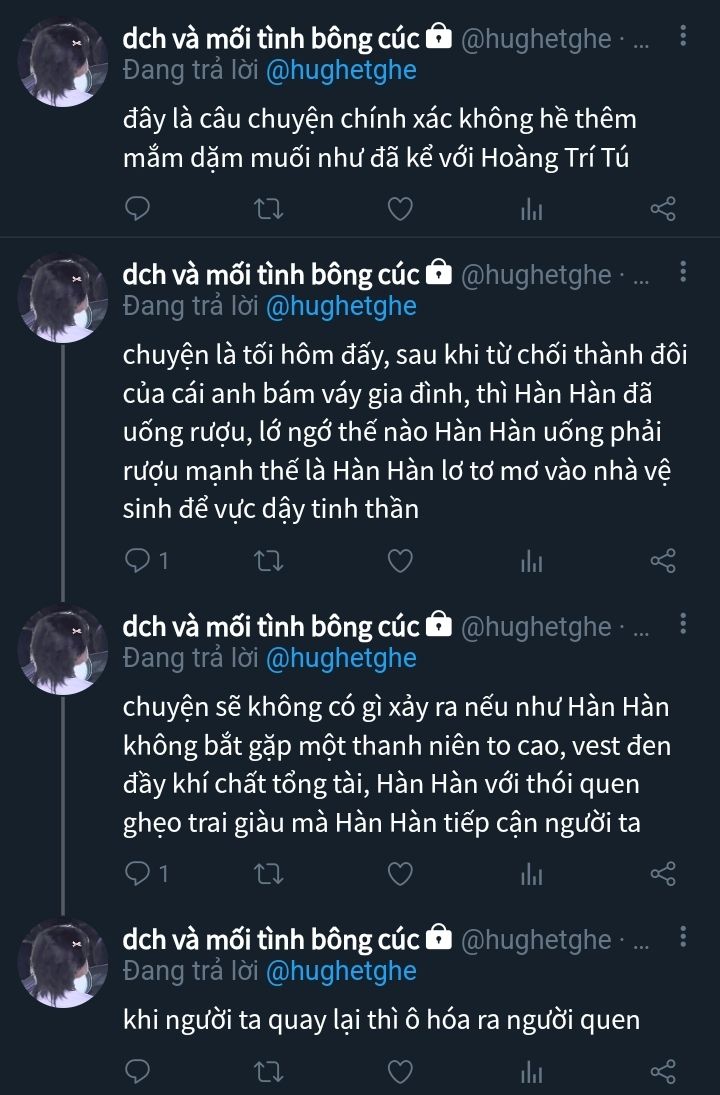Like the tweet mentioning Hoàng Trí Tú
Viewport: 720px width, 1095px height.
[400, 209]
